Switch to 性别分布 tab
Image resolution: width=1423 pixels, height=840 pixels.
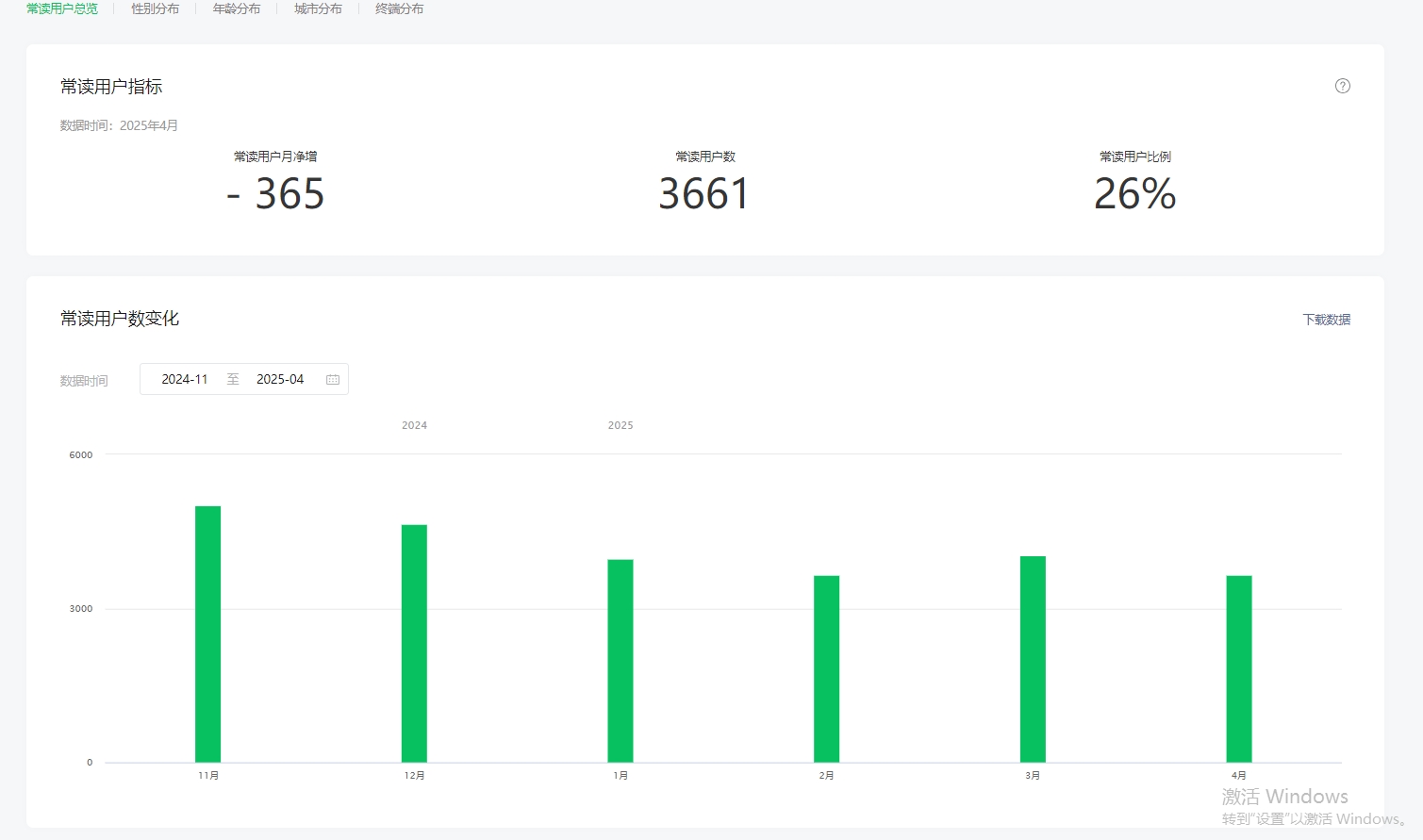156,8
